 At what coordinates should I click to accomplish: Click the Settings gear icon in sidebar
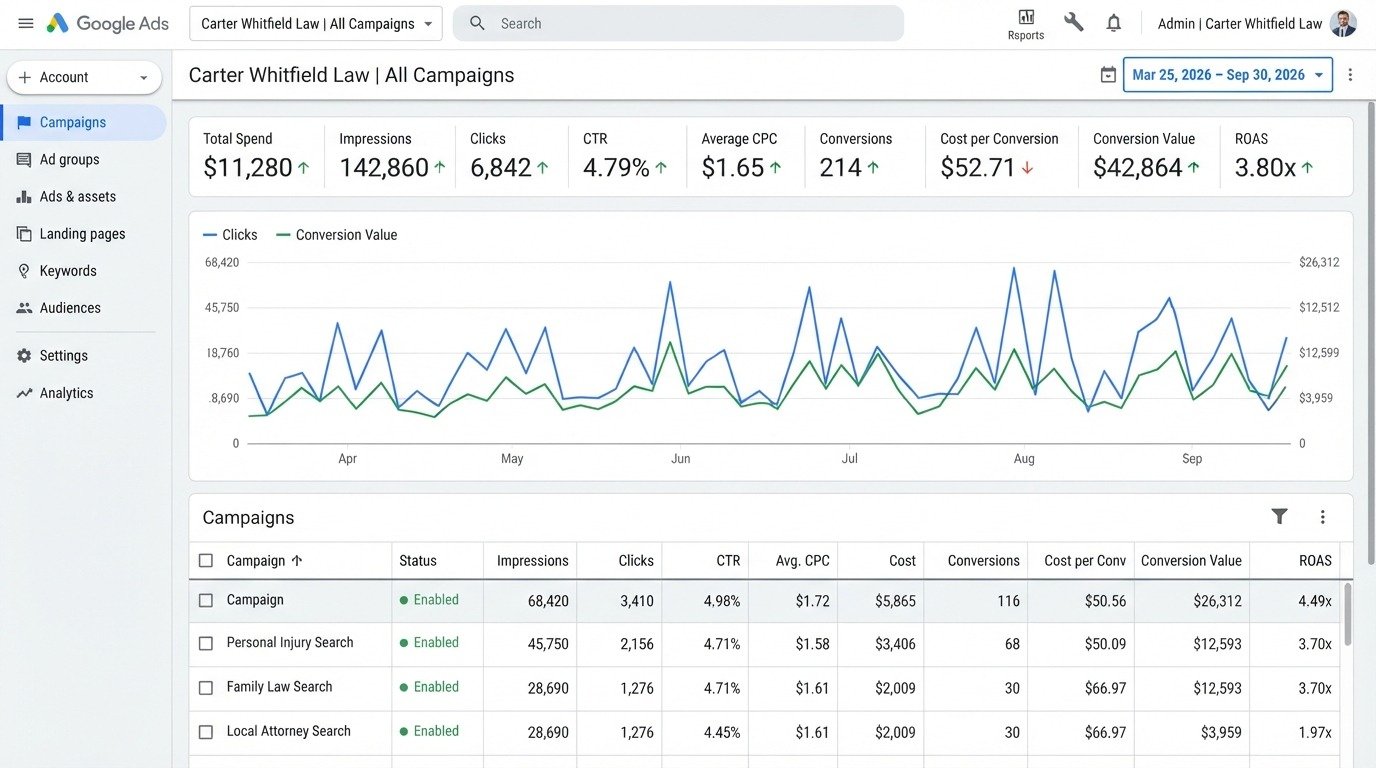click(24, 355)
